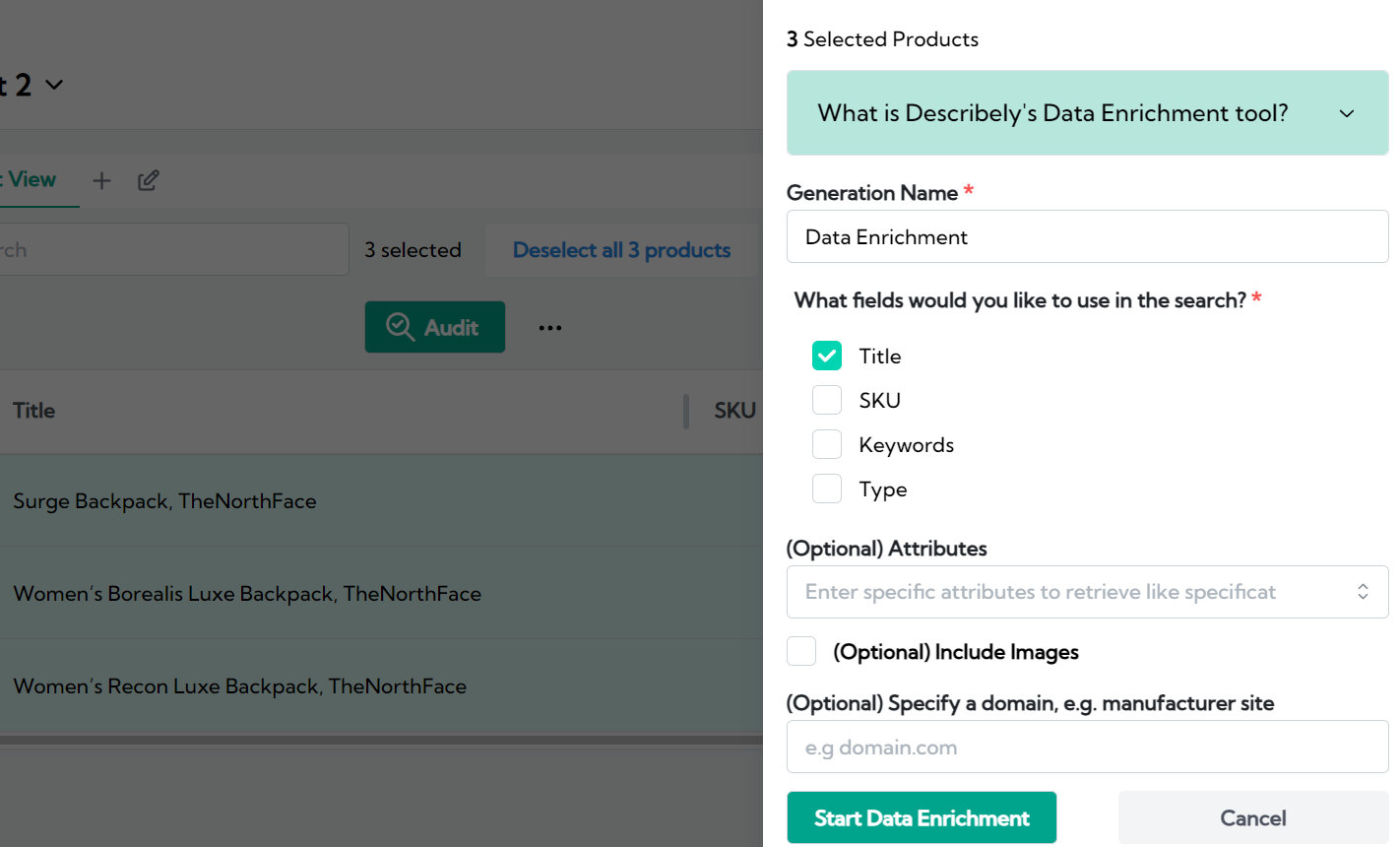Click the column resize handle before SKU
1400x847 pixels.
(x=686, y=411)
